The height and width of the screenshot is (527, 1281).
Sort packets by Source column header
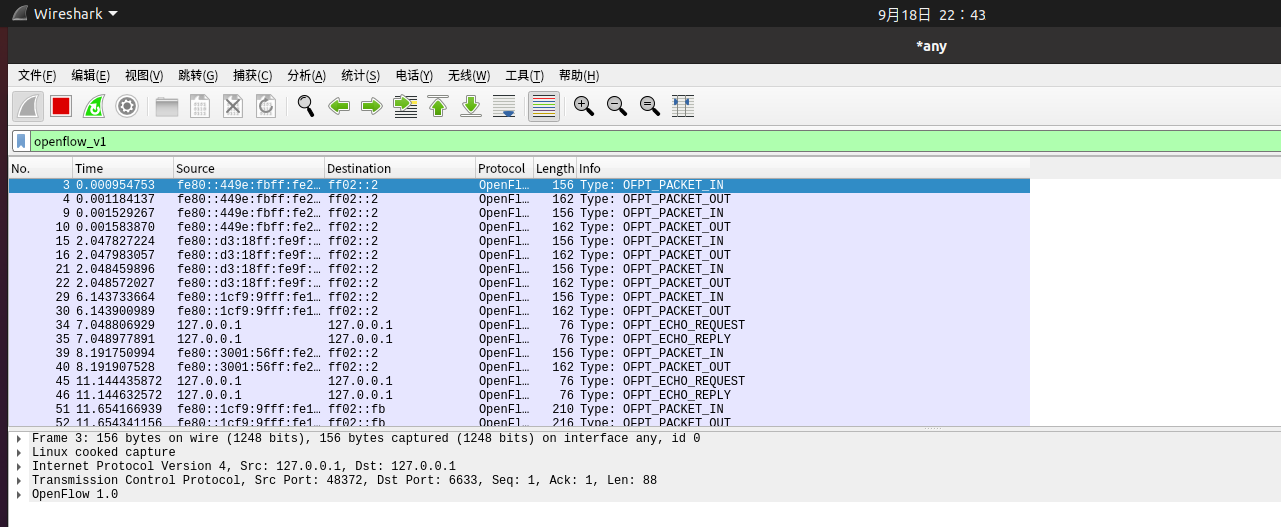click(249, 168)
